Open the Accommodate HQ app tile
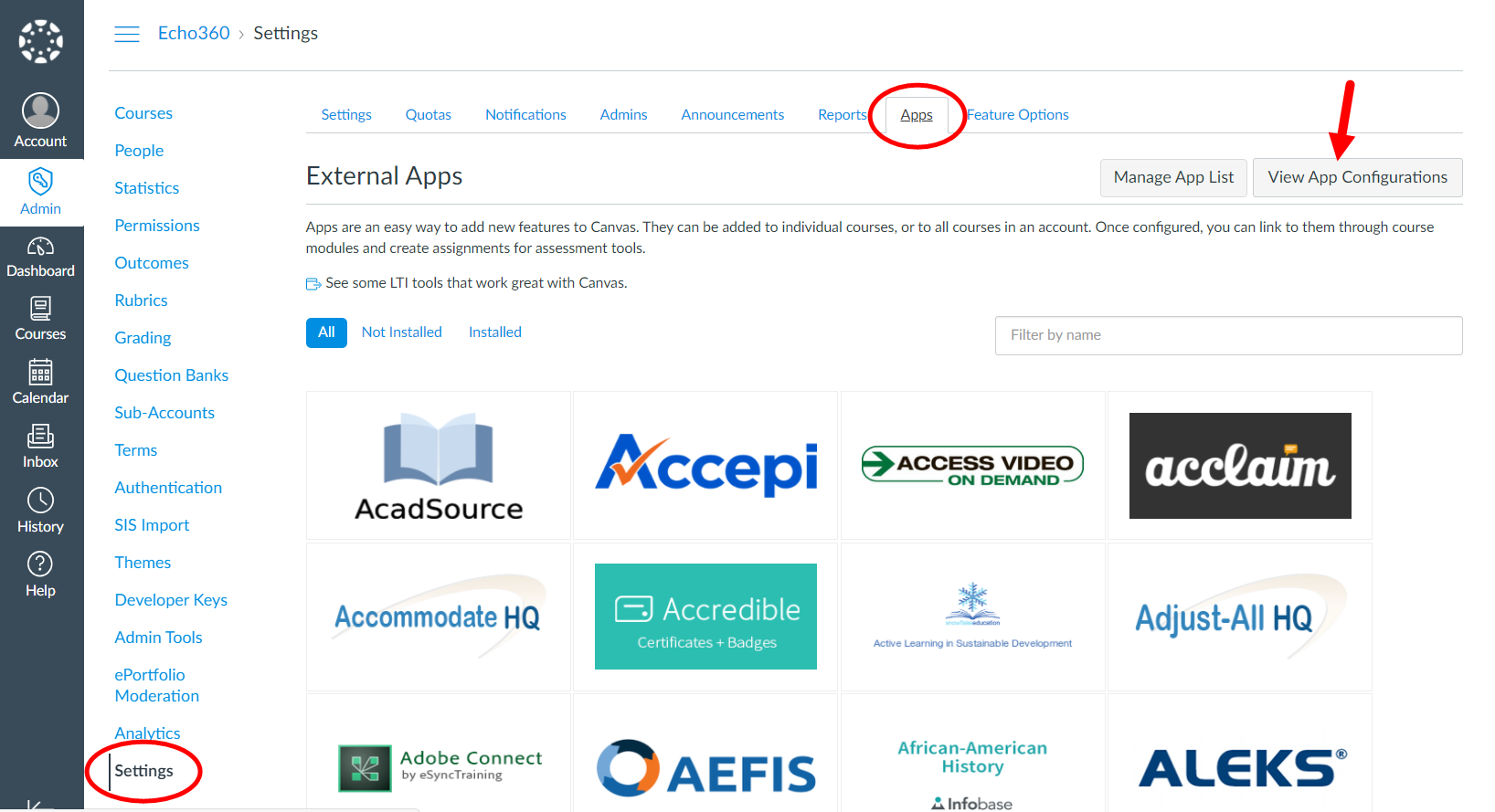Viewport: 1495px width, 812px height. click(439, 617)
